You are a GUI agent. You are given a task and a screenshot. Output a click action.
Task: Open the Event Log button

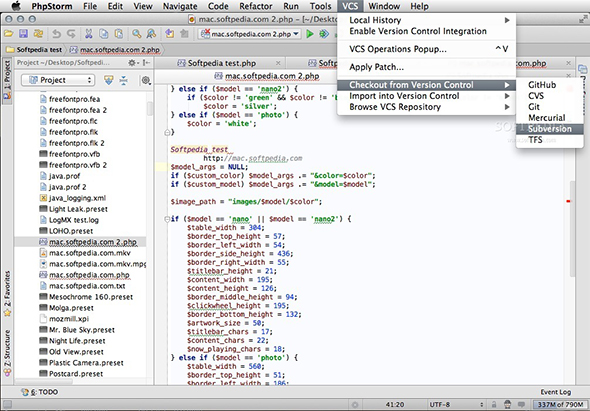tap(555, 392)
